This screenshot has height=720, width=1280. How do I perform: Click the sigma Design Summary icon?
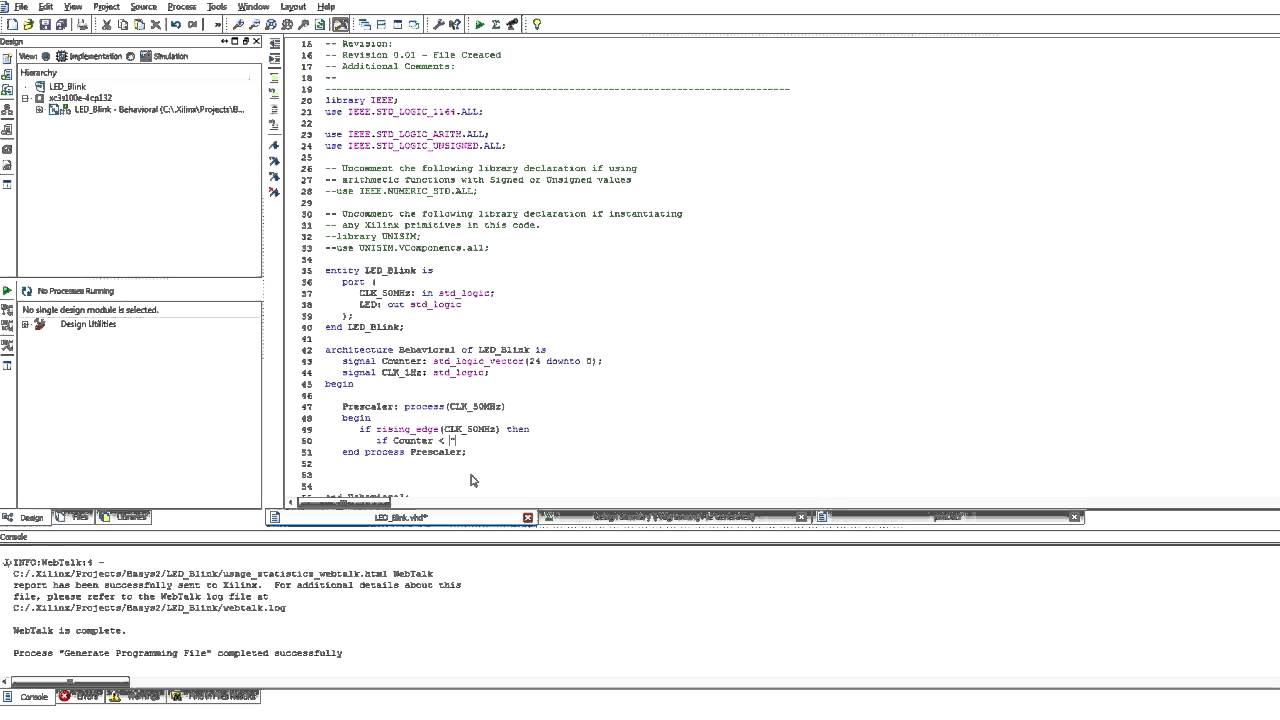[496, 24]
